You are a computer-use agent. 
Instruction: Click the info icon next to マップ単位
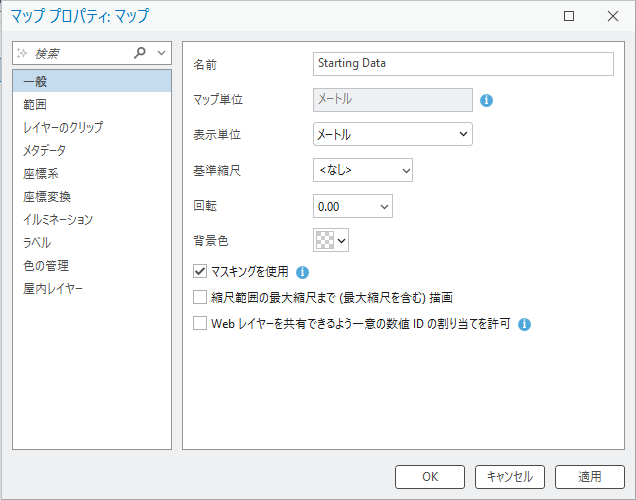[x=487, y=100]
